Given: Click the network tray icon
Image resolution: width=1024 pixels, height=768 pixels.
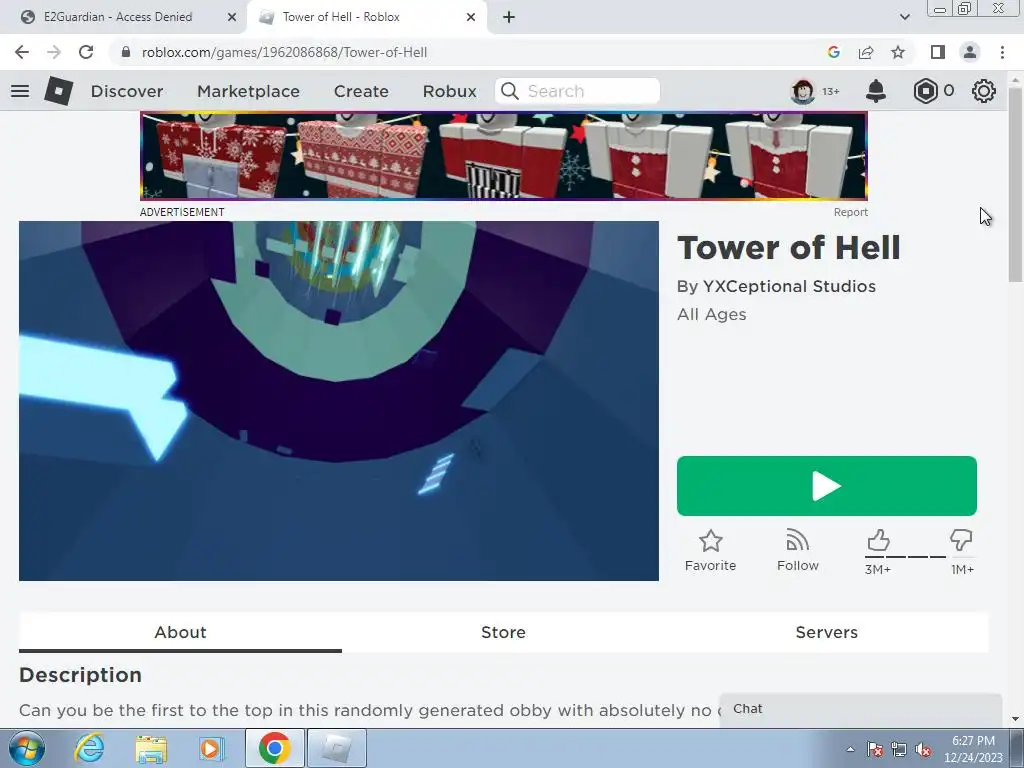Looking at the screenshot, I should [899, 749].
